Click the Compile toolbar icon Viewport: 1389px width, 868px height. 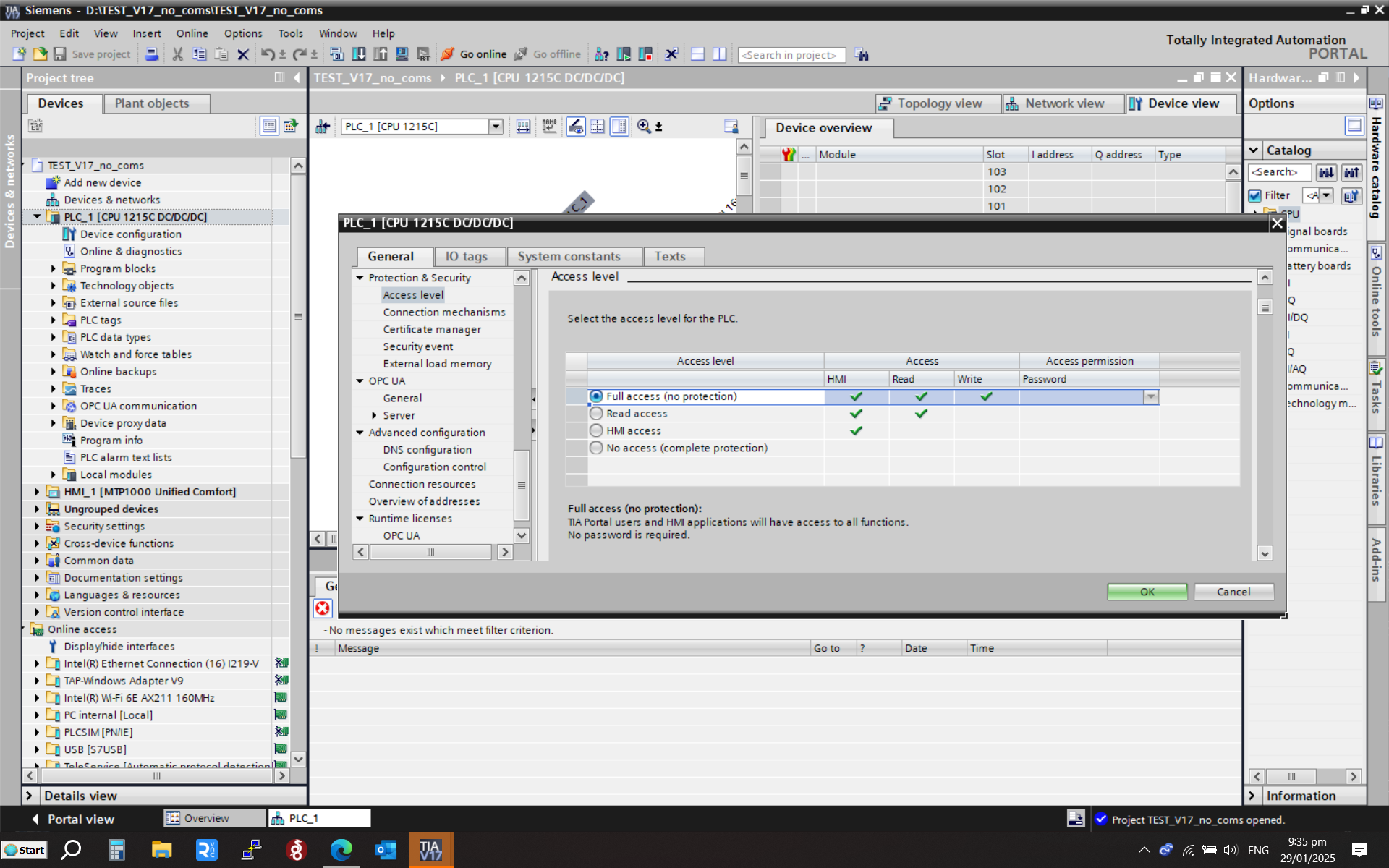[336, 54]
